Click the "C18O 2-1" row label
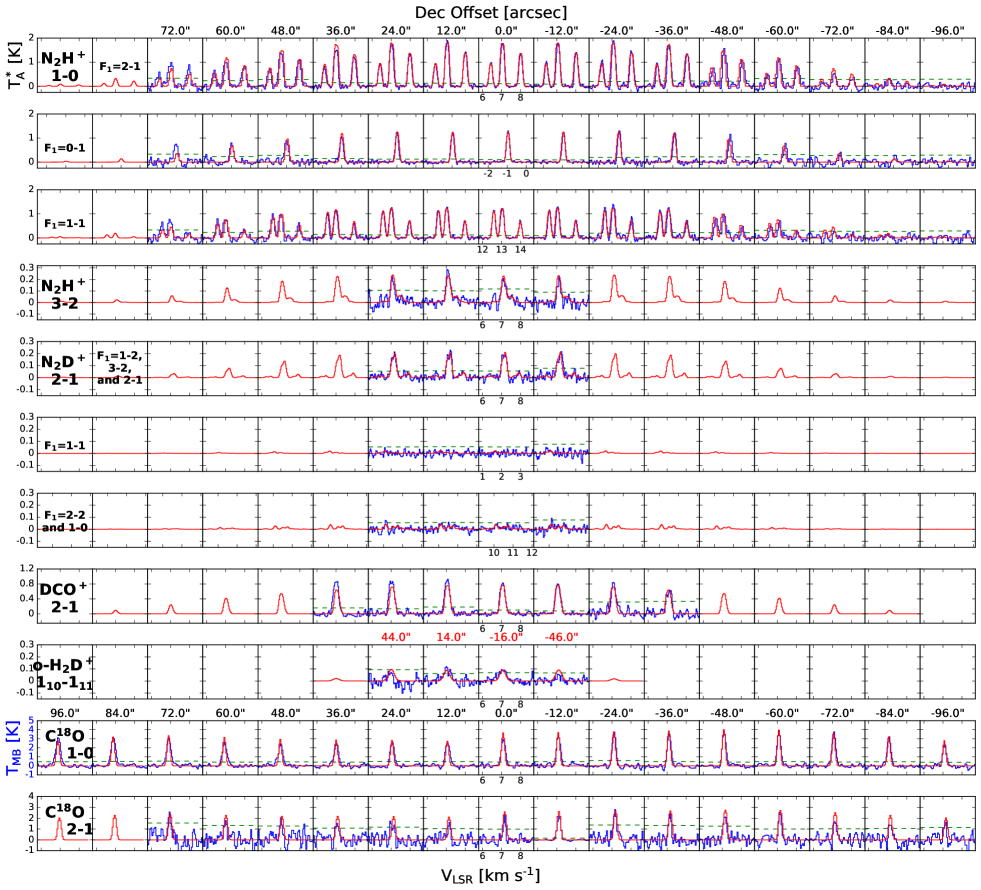The width and height of the screenshot is (981, 890). (x=69, y=820)
